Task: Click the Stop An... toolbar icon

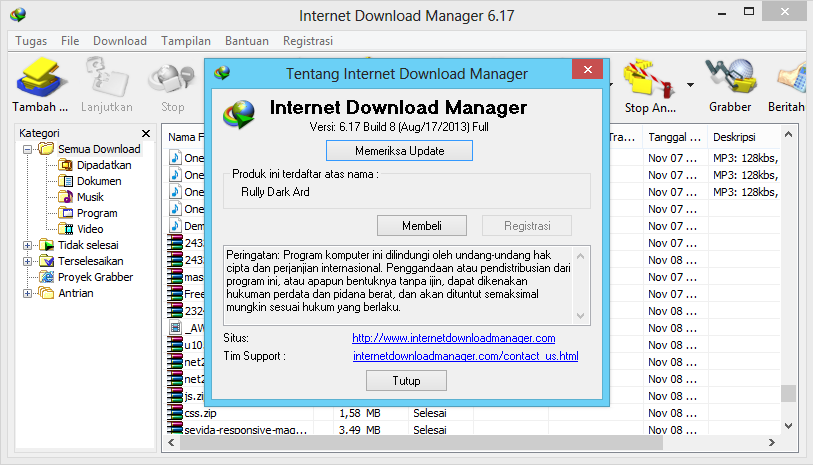Action: pos(650,79)
